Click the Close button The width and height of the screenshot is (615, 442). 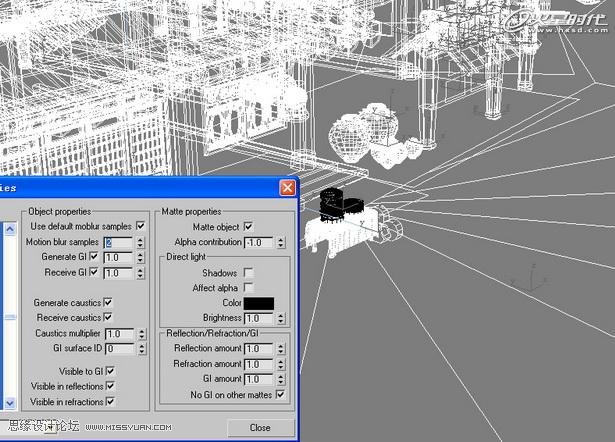tap(260, 427)
